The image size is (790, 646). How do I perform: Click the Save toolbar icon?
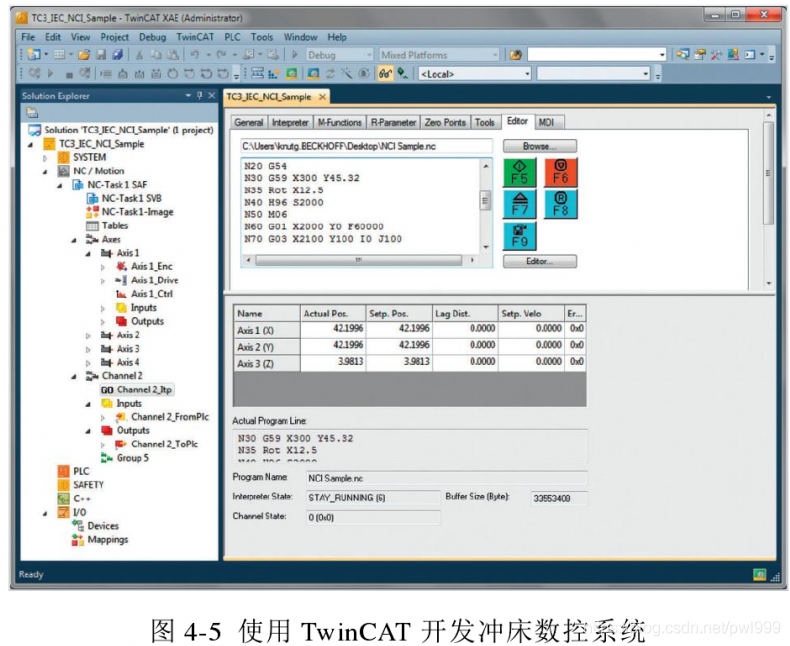(x=101, y=54)
